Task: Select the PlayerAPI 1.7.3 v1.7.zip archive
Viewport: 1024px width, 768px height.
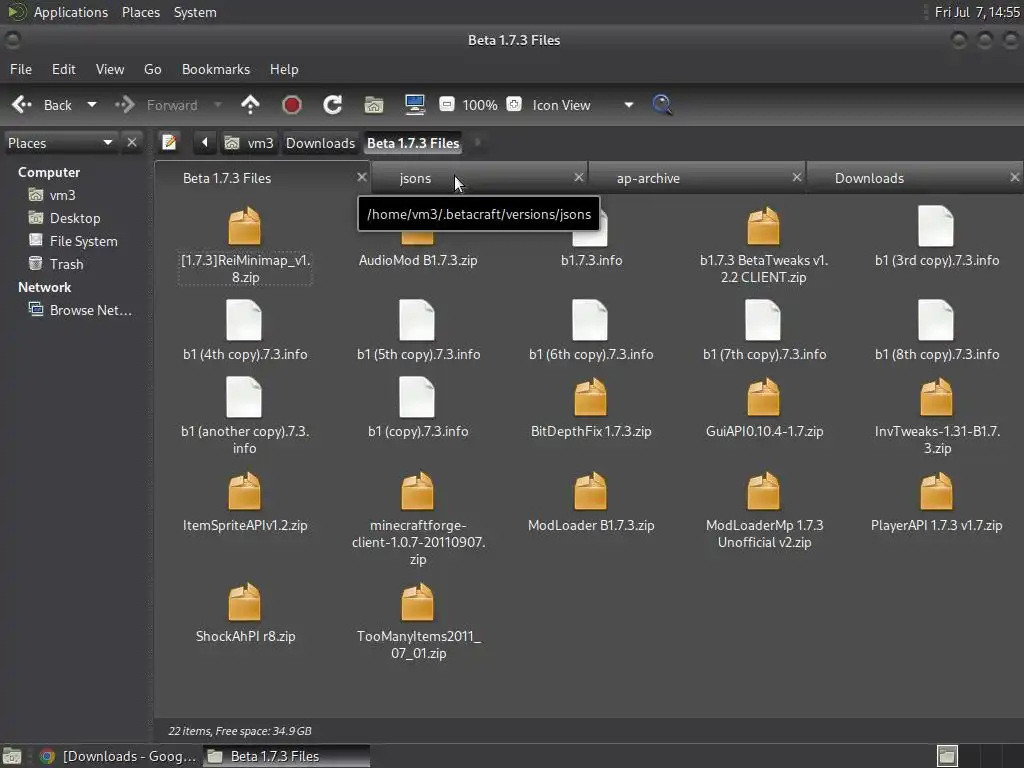Action: coord(936,491)
